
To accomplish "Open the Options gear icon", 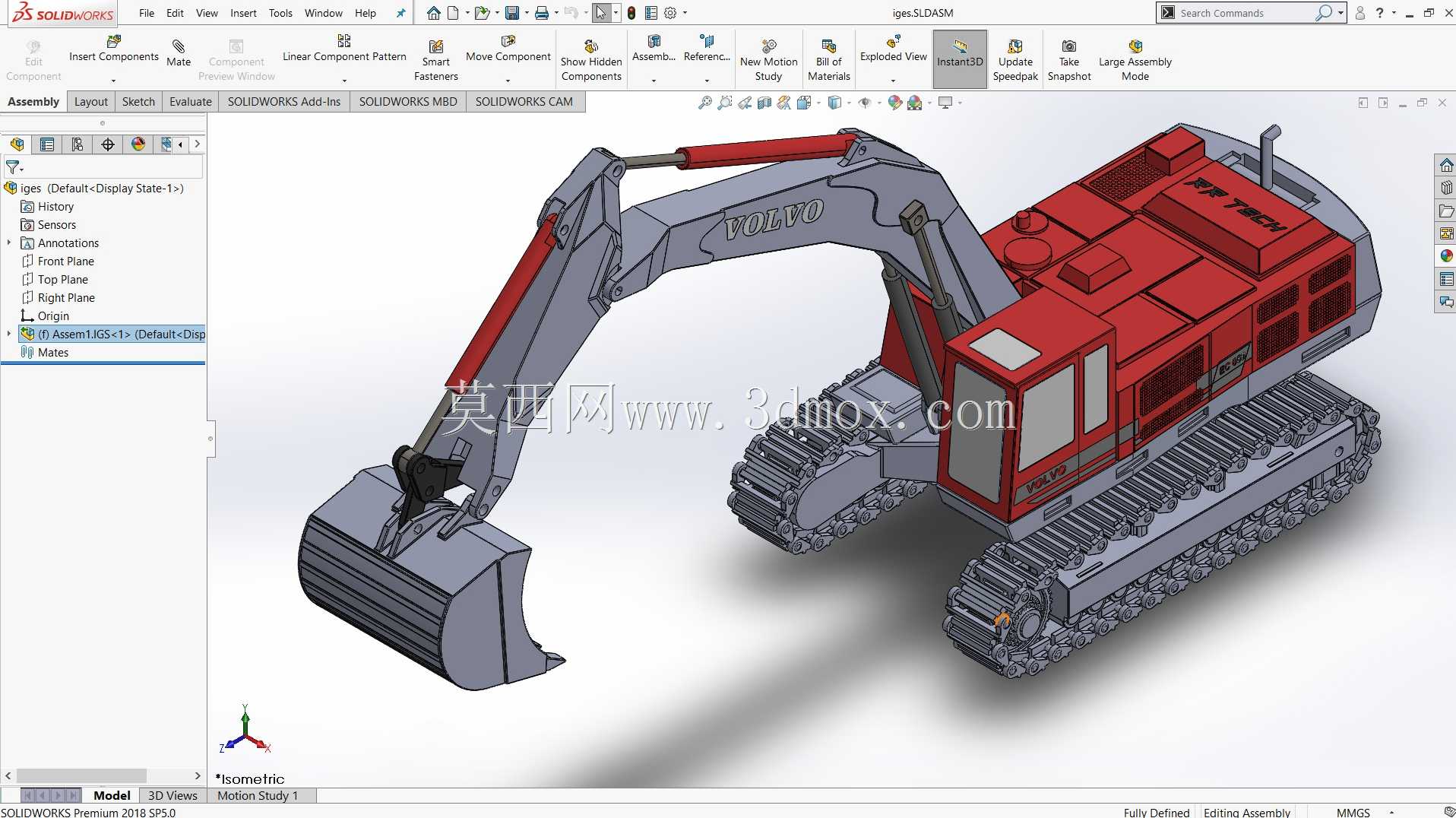I will click(670, 13).
